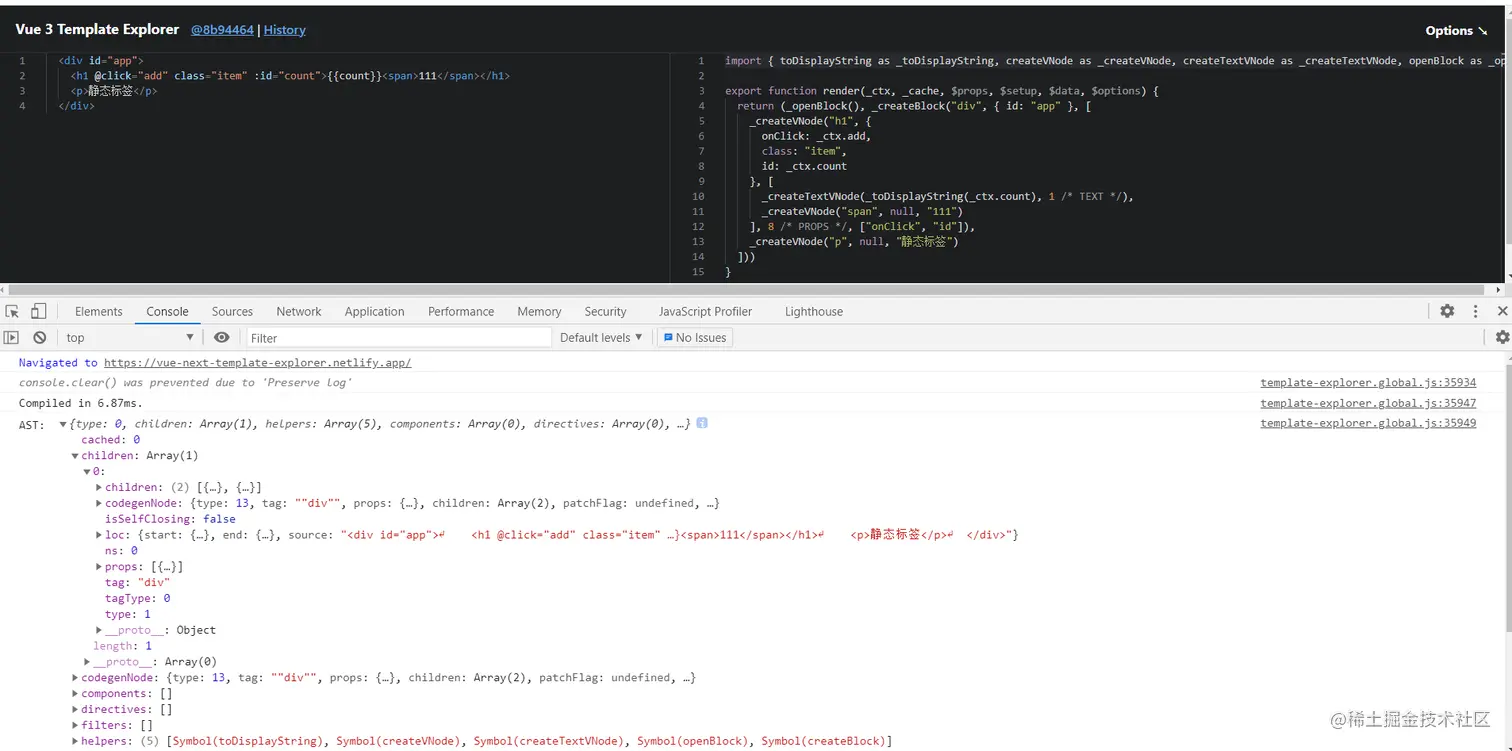This screenshot has height=751, width=1512.
Task: Click the info badge beside the AST object
Action: (702, 424)
